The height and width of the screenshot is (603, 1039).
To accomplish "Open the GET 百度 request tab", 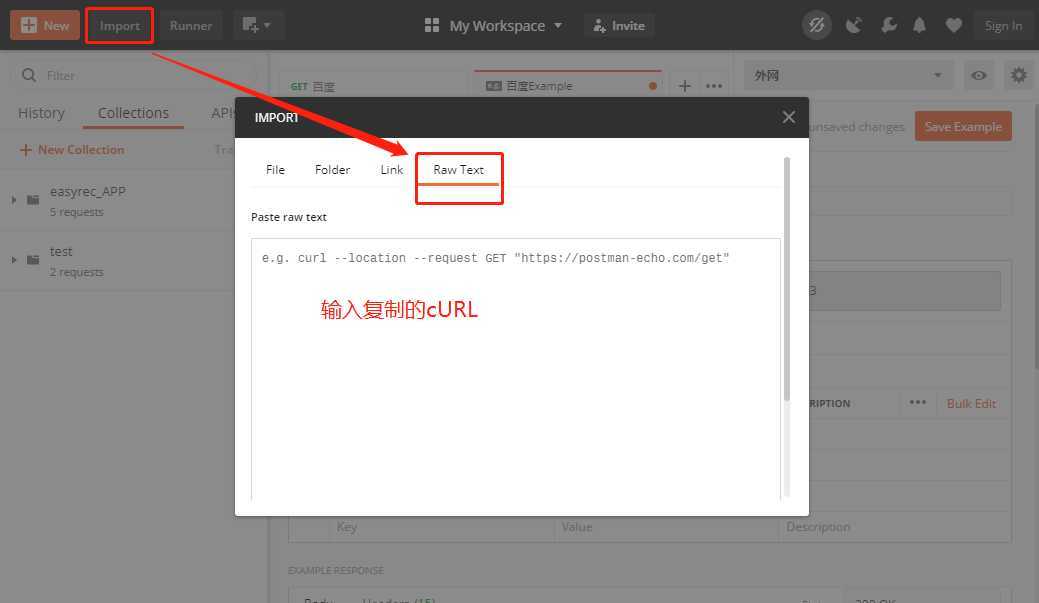I will (x=374, y=86).
